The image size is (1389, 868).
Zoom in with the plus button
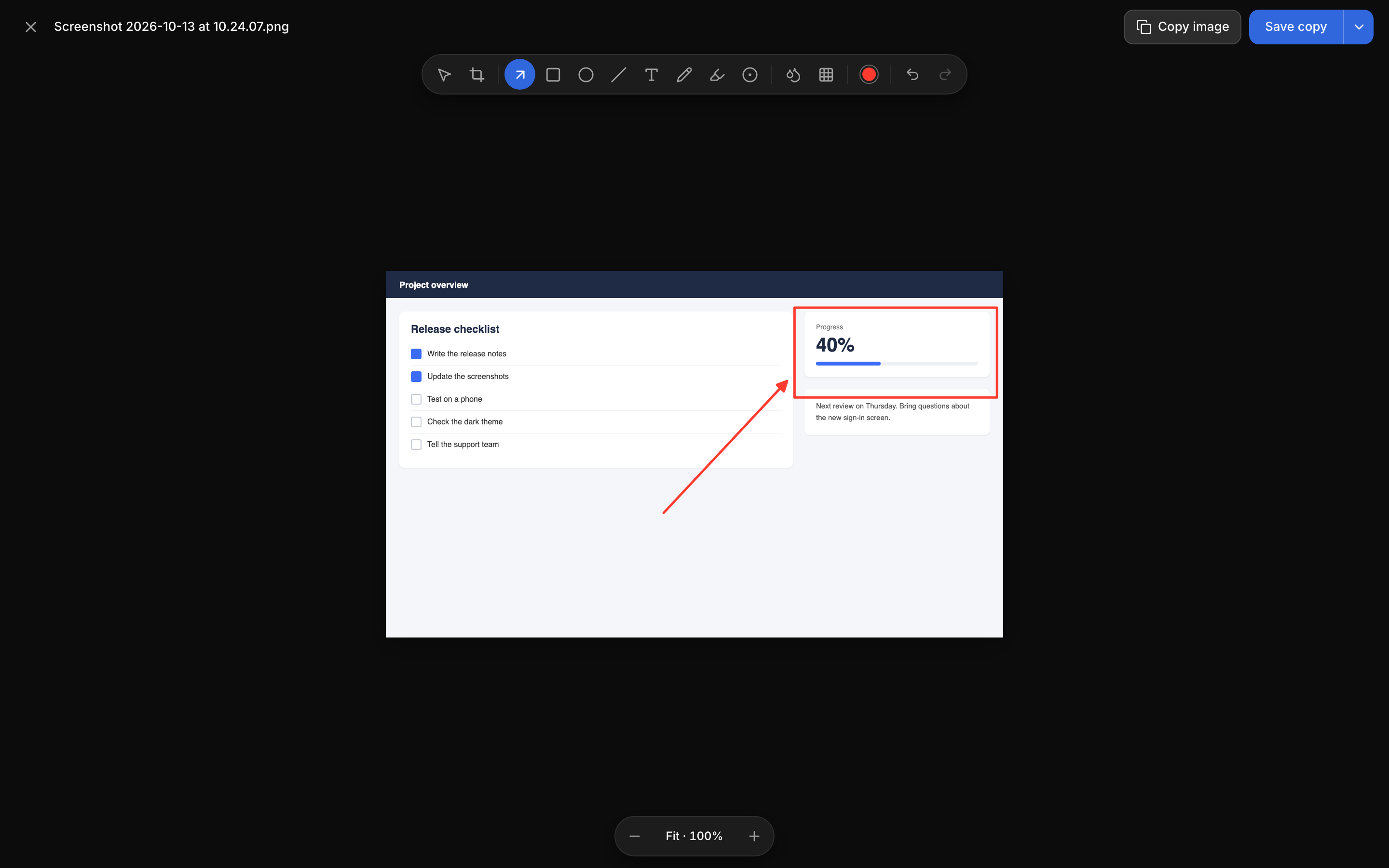click(x=754, y=837)
